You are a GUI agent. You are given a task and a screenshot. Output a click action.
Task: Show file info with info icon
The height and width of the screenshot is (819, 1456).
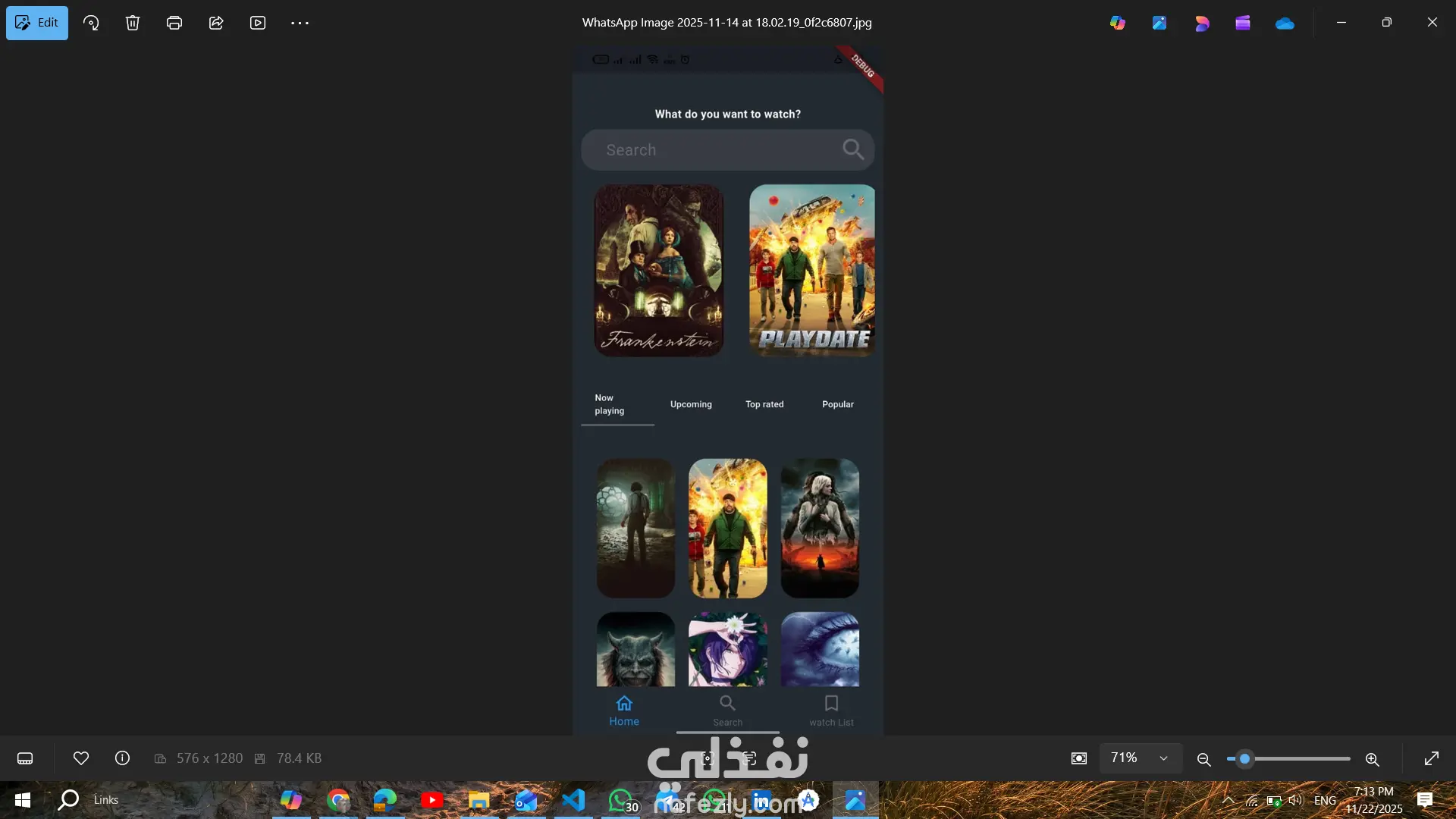point(122,758)
